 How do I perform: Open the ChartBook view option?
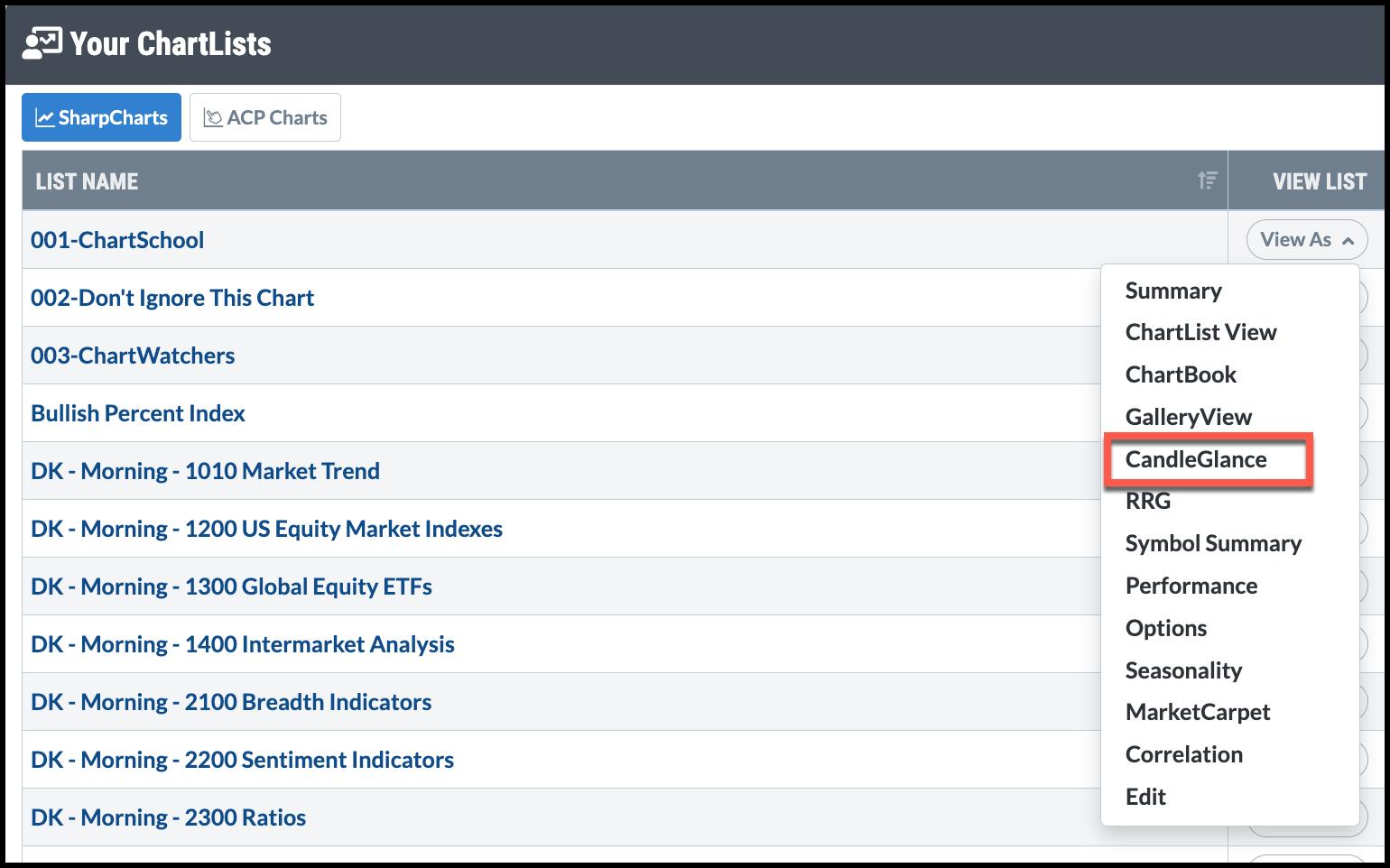pyautogui.click(x=1181, y=374)
